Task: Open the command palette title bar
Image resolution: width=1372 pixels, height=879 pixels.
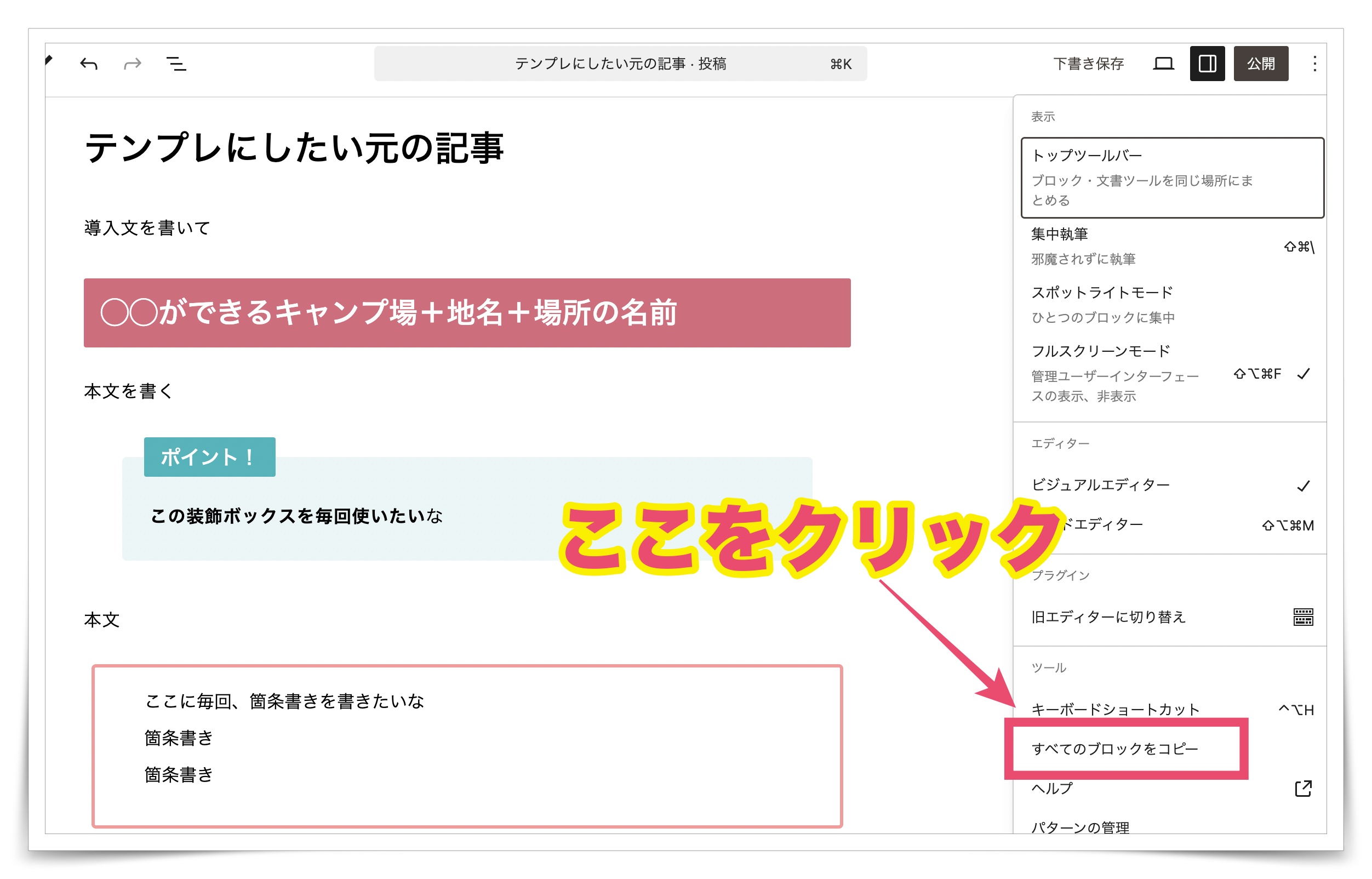Action: [x=620, y=64]
